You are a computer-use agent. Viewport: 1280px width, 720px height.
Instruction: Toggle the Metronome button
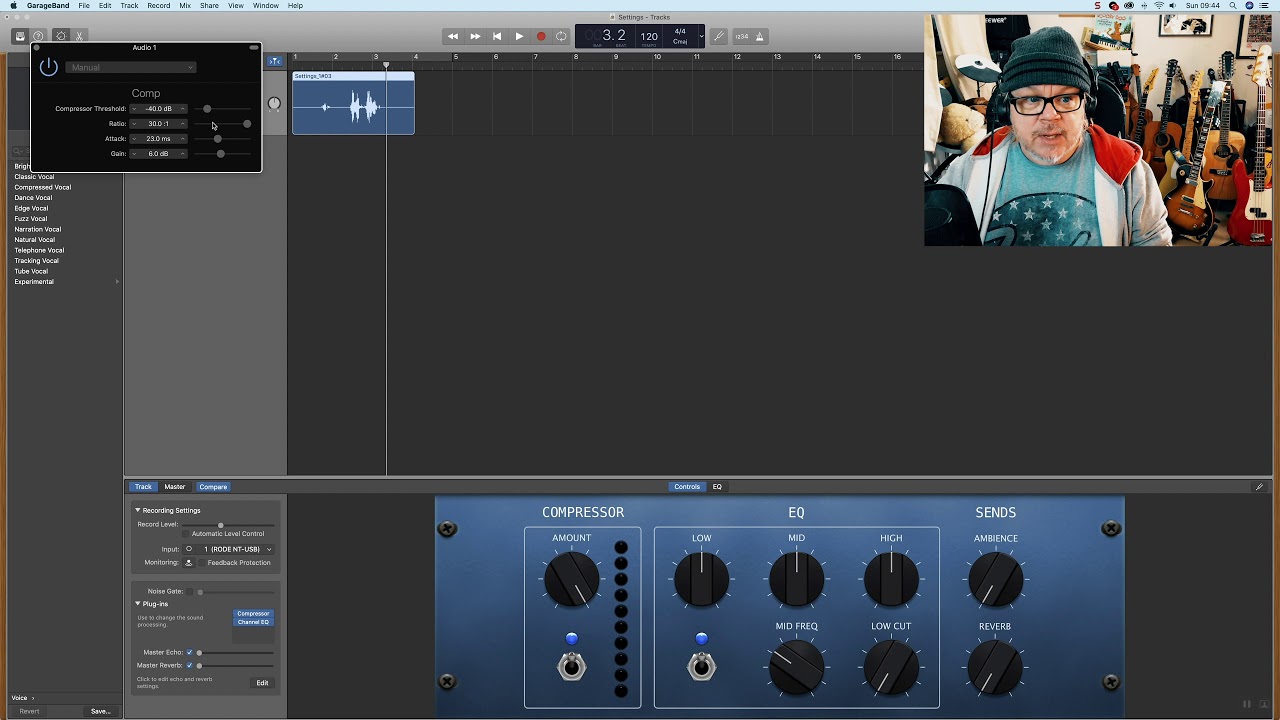(759, 36)
